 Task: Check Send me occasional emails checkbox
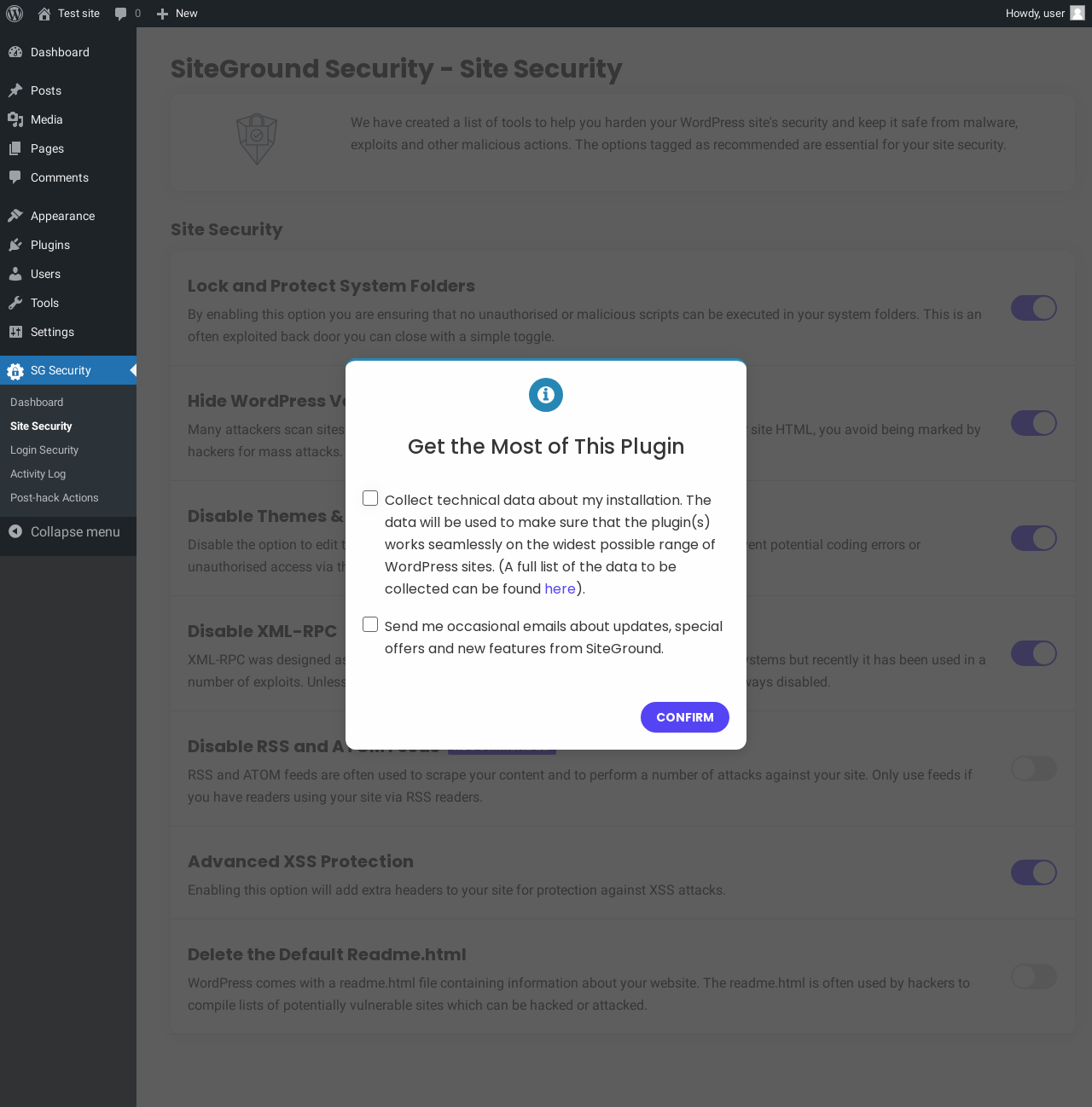click(x=370, y=624)
